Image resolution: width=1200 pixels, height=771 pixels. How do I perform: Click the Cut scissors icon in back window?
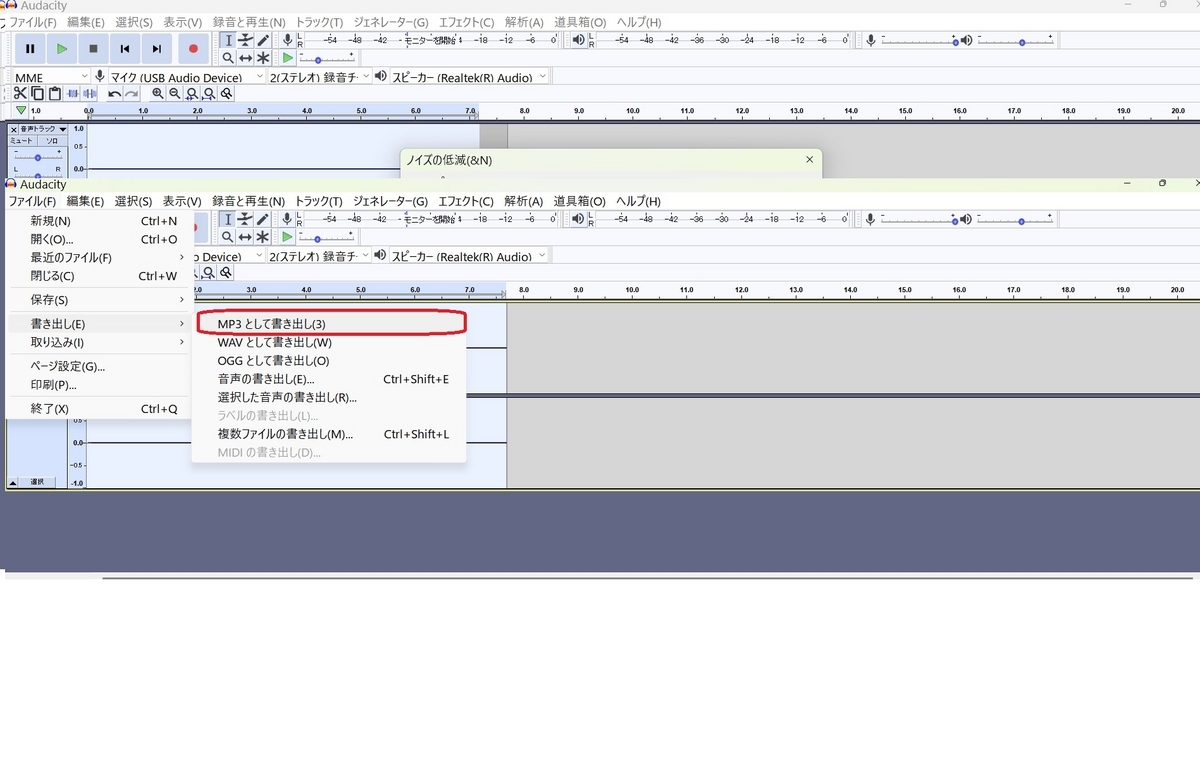pos(21,93)
